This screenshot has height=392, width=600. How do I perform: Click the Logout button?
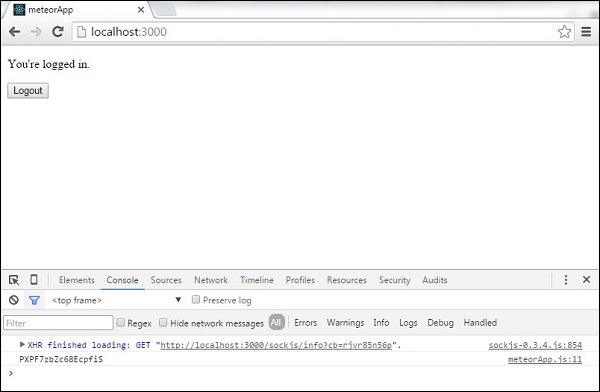pos(28,91)
